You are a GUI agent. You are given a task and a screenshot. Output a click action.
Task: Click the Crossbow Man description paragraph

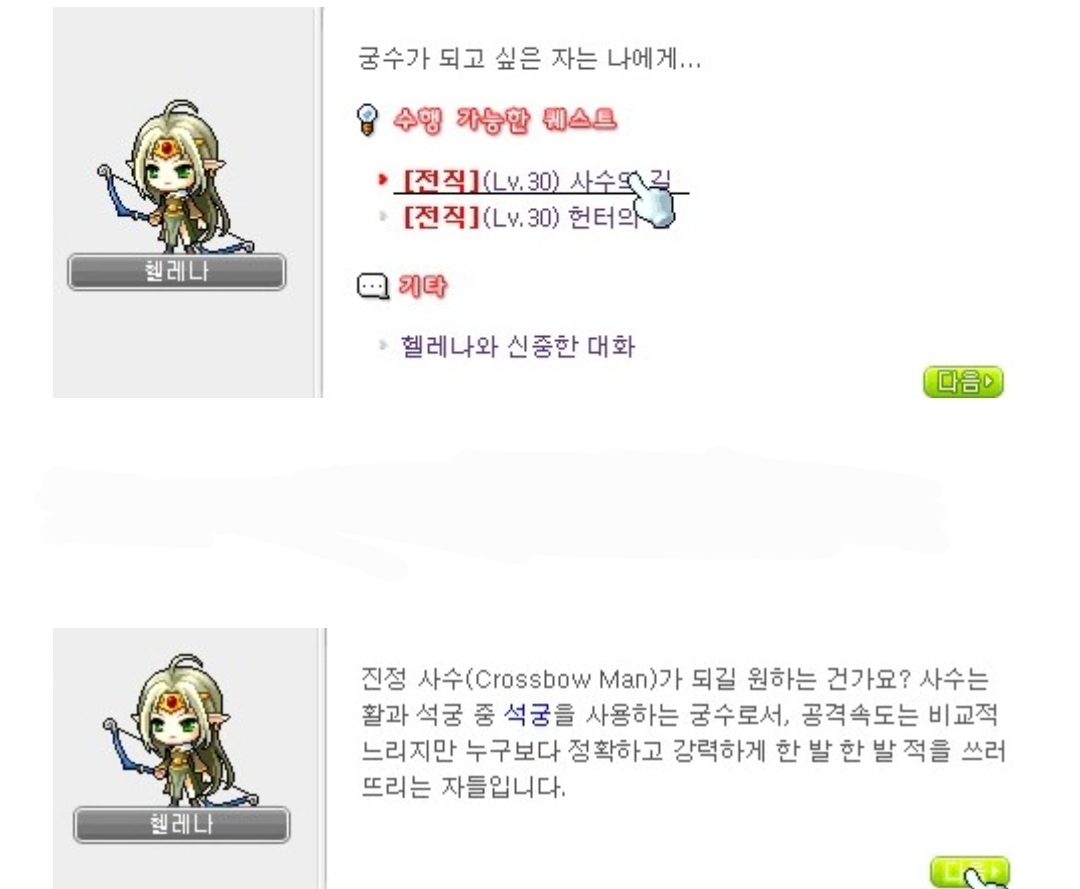coord(683,733)
